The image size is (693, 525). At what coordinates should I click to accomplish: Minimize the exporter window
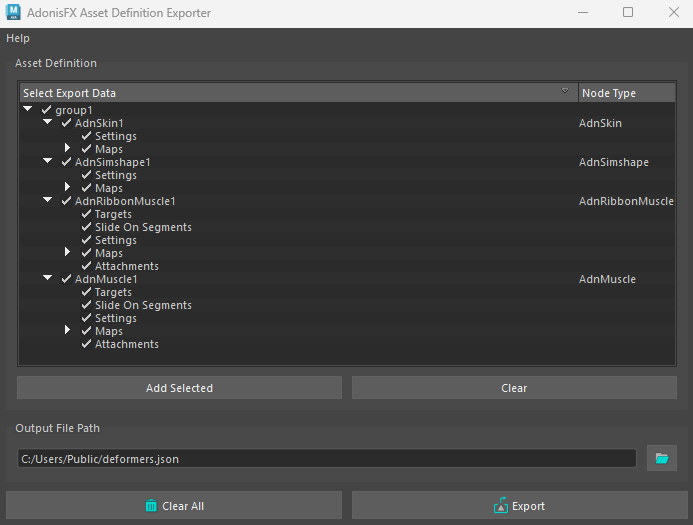tap(583, 12)
